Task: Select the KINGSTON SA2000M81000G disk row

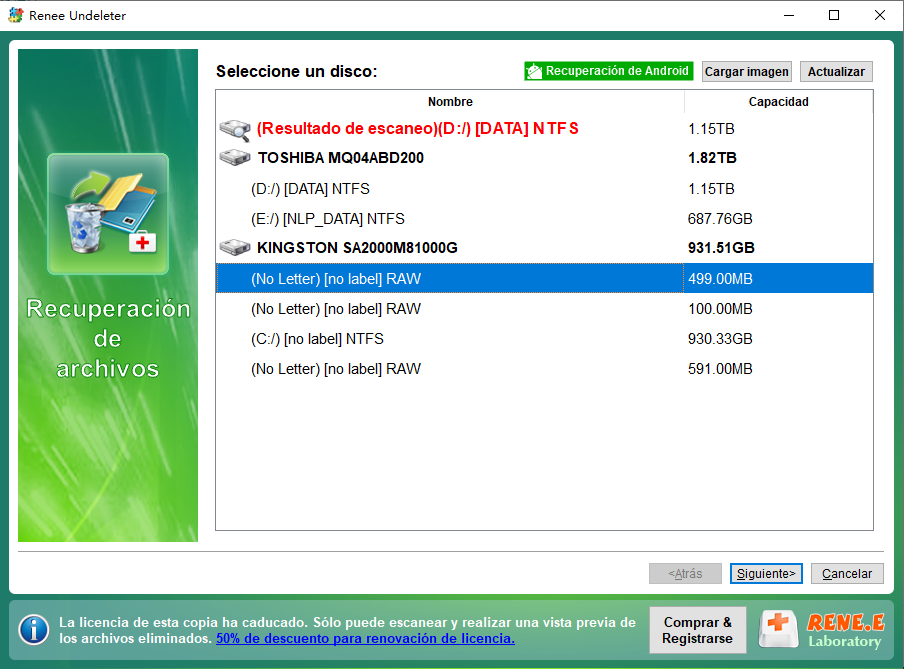Action: [x=544, y=247]
